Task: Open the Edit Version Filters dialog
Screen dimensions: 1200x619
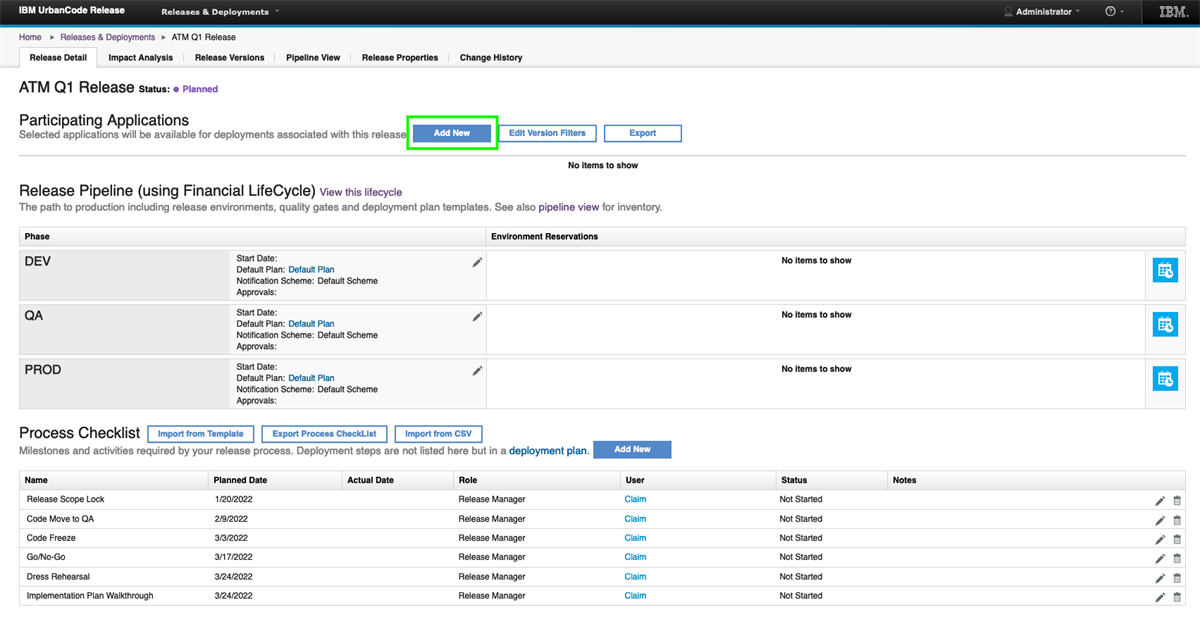Action: tap(546, 132)
